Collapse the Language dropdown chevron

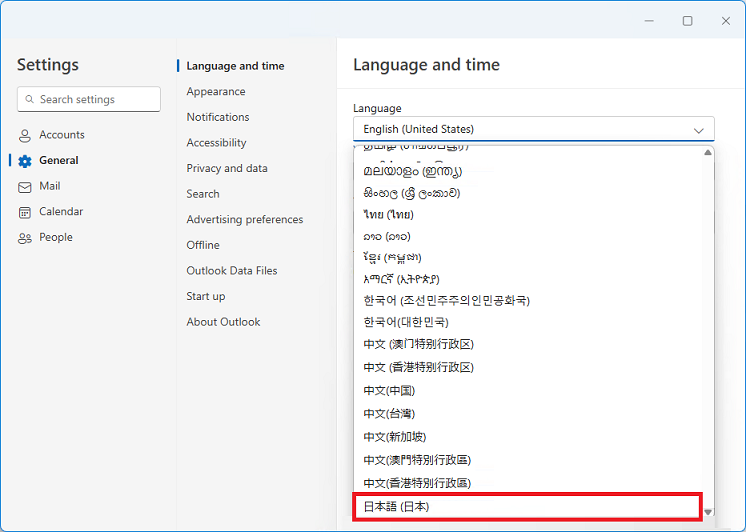click(x=698, y=130)
